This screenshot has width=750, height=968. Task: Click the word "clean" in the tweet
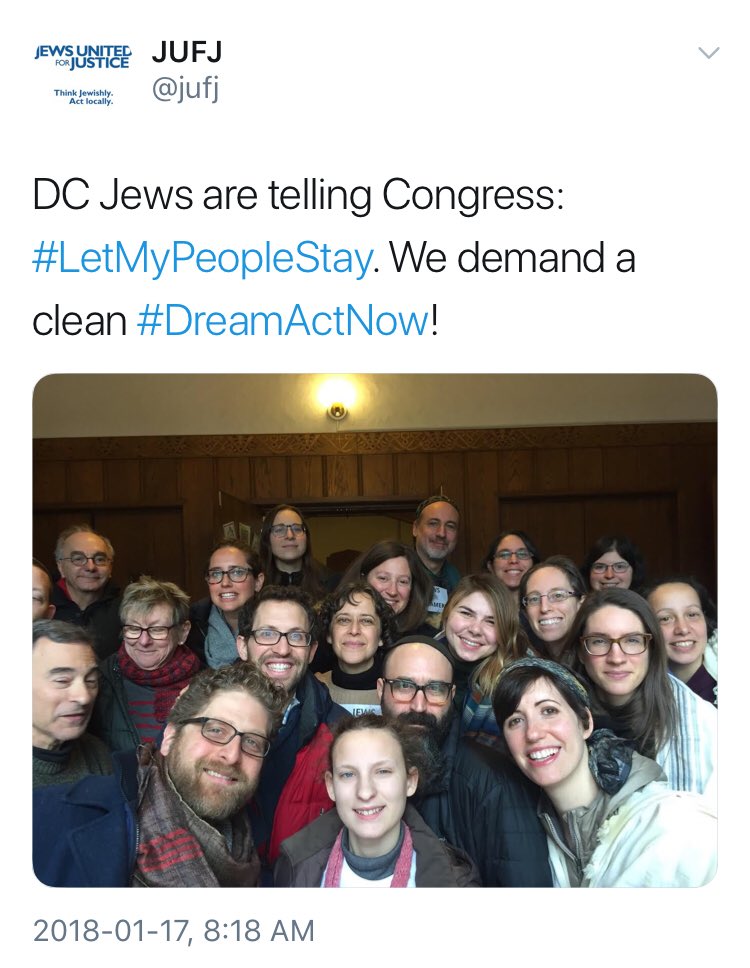pyautogui.click(x=79, y=320)
